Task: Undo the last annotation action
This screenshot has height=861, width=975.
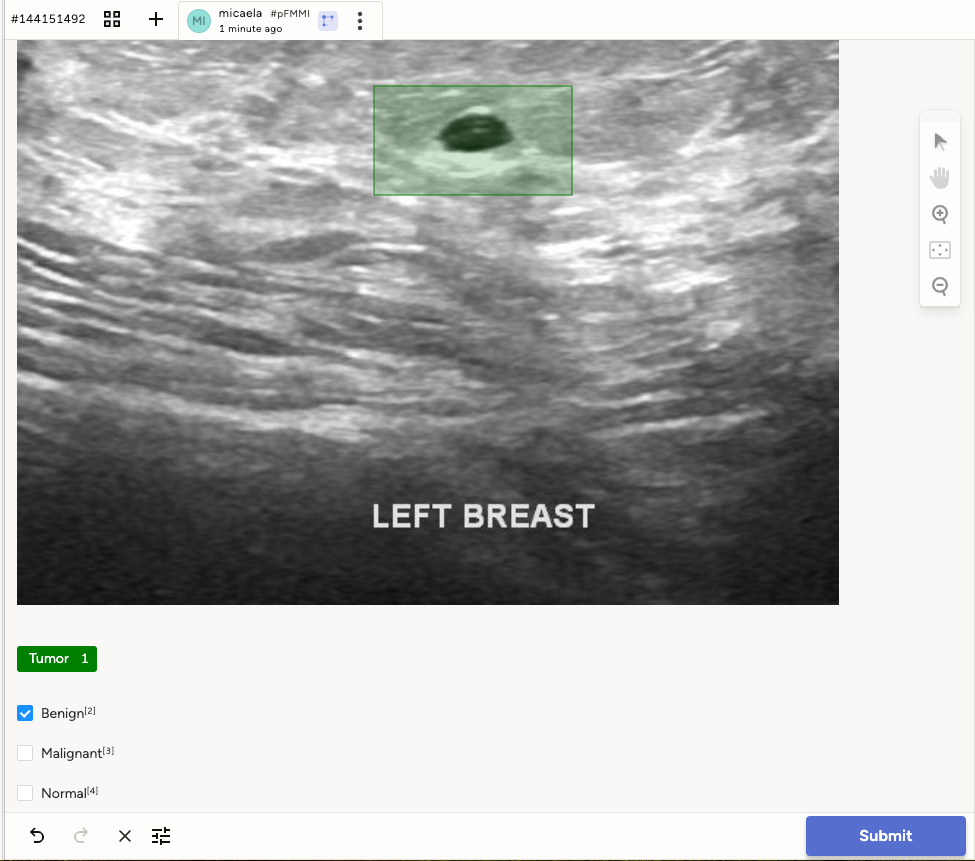Action: coord(37,836)
